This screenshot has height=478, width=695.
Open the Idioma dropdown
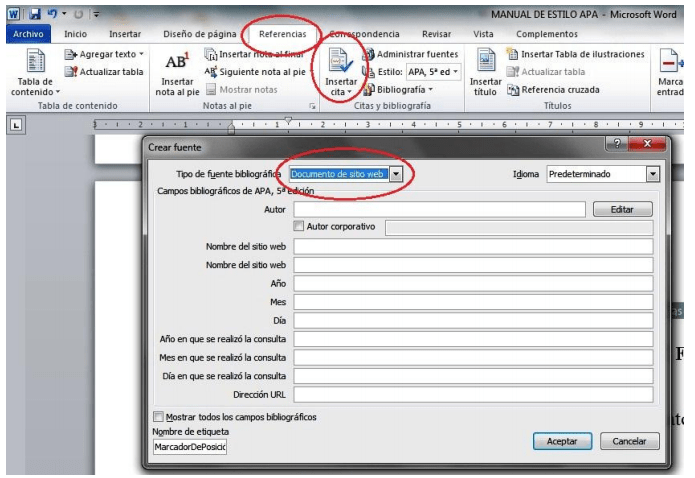pyautogui.click(x=652, y=174)
